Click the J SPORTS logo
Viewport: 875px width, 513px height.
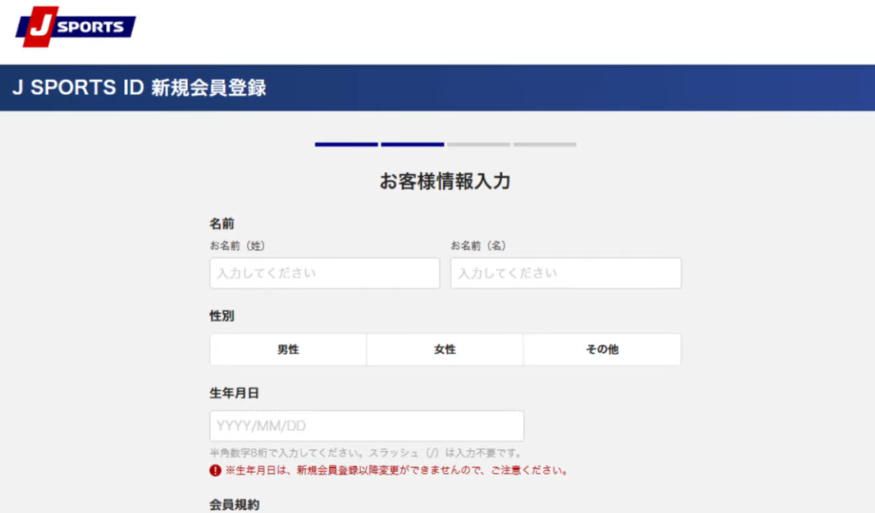click(x=75, y=27)
